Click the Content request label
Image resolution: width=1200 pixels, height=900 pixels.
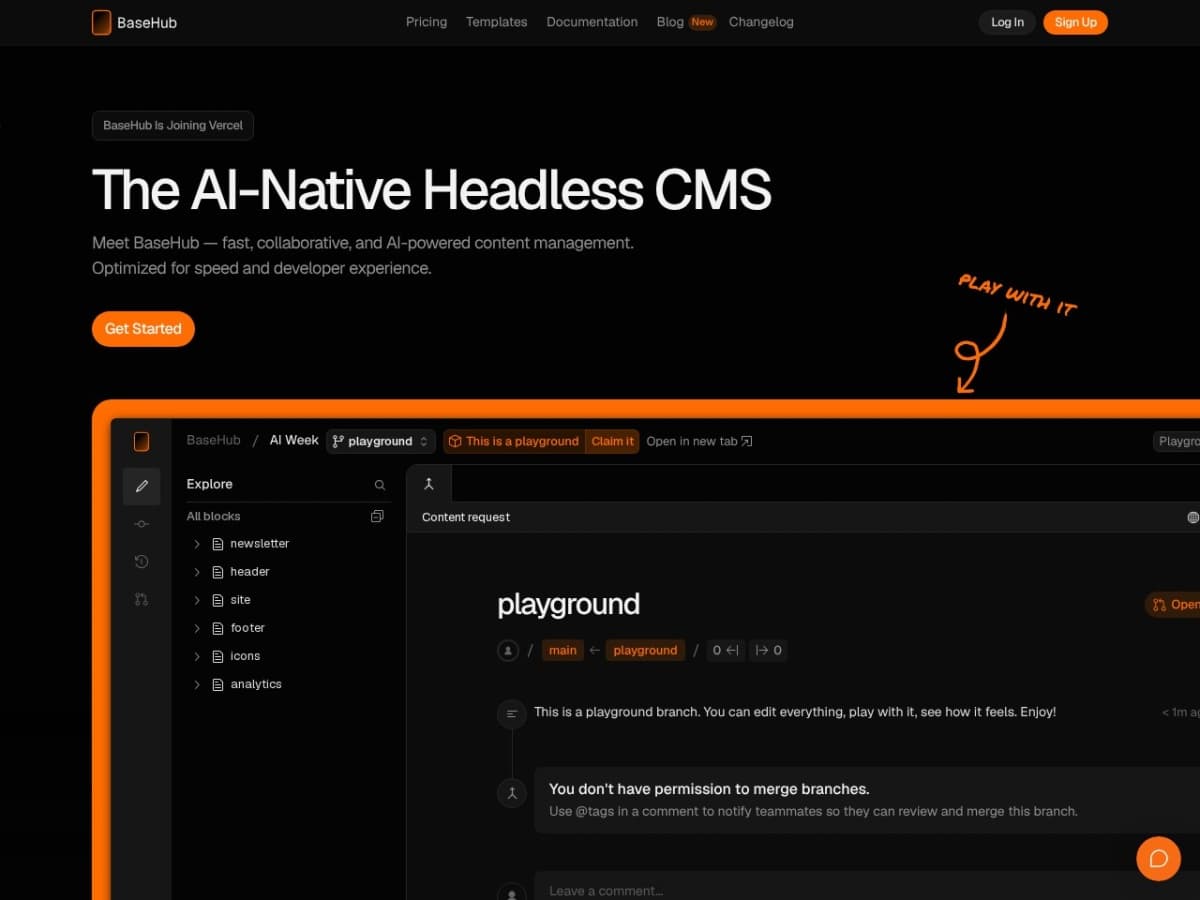(466, 517)
